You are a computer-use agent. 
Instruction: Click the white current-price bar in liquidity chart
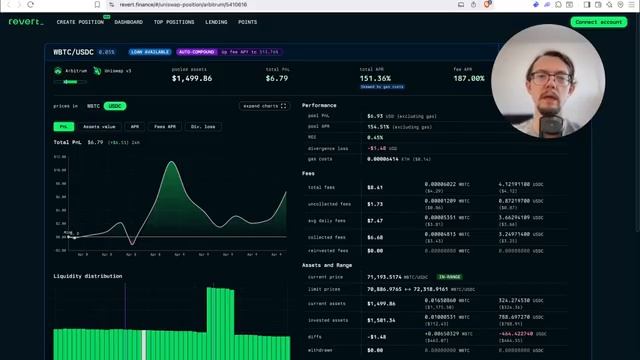144,345
